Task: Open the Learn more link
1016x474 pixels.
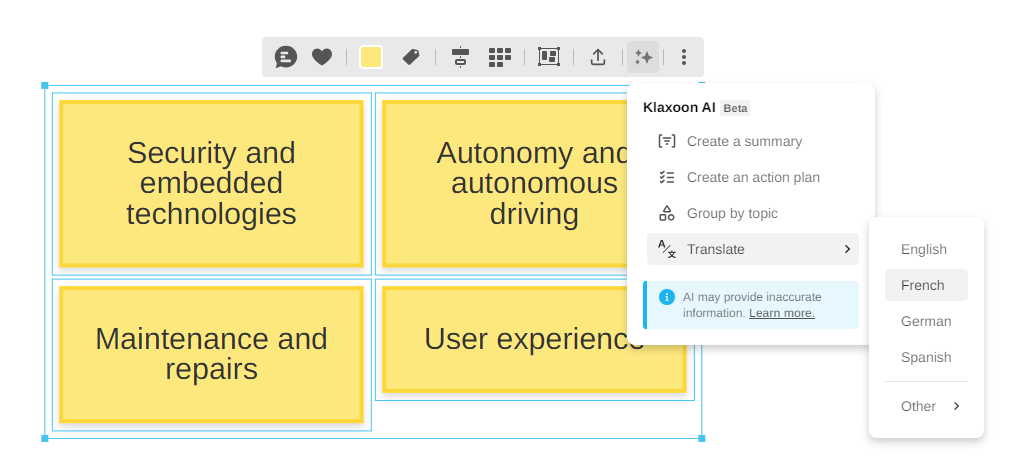Action: [781, 313]
